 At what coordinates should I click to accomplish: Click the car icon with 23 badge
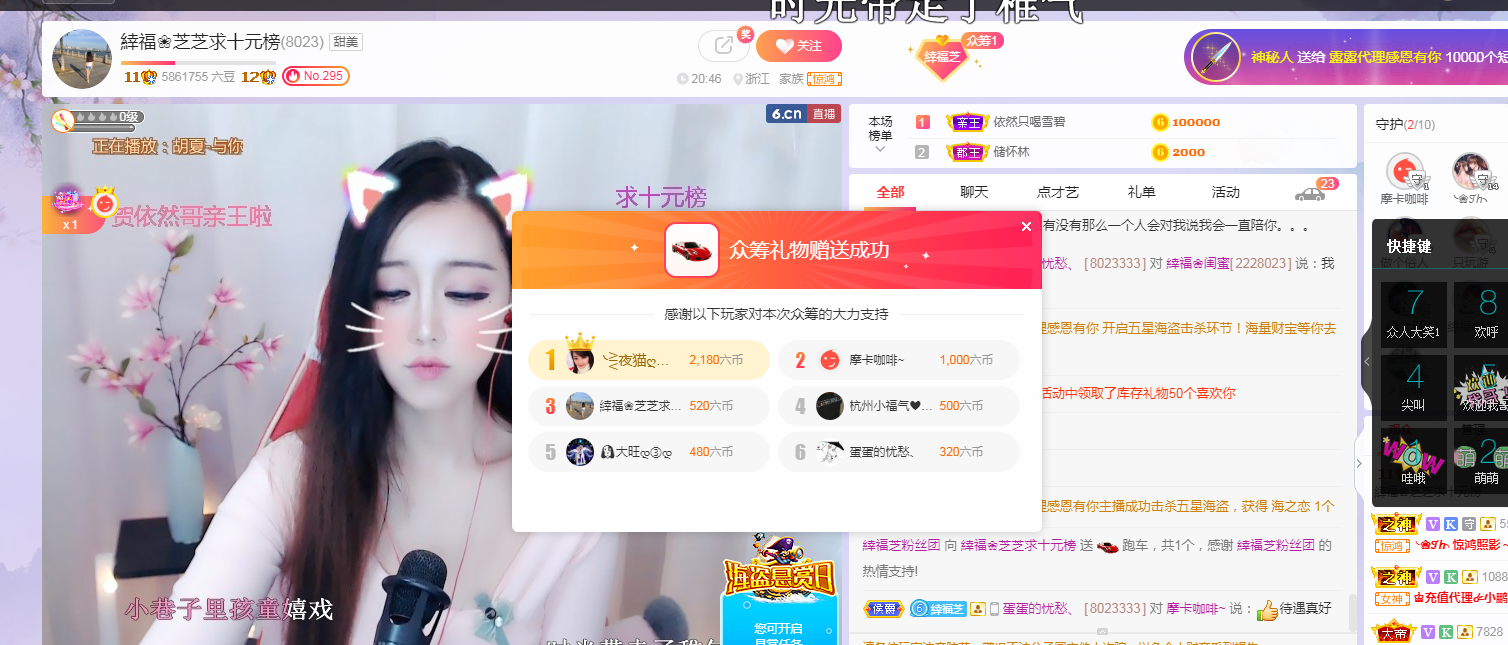tap(1311, 193)
